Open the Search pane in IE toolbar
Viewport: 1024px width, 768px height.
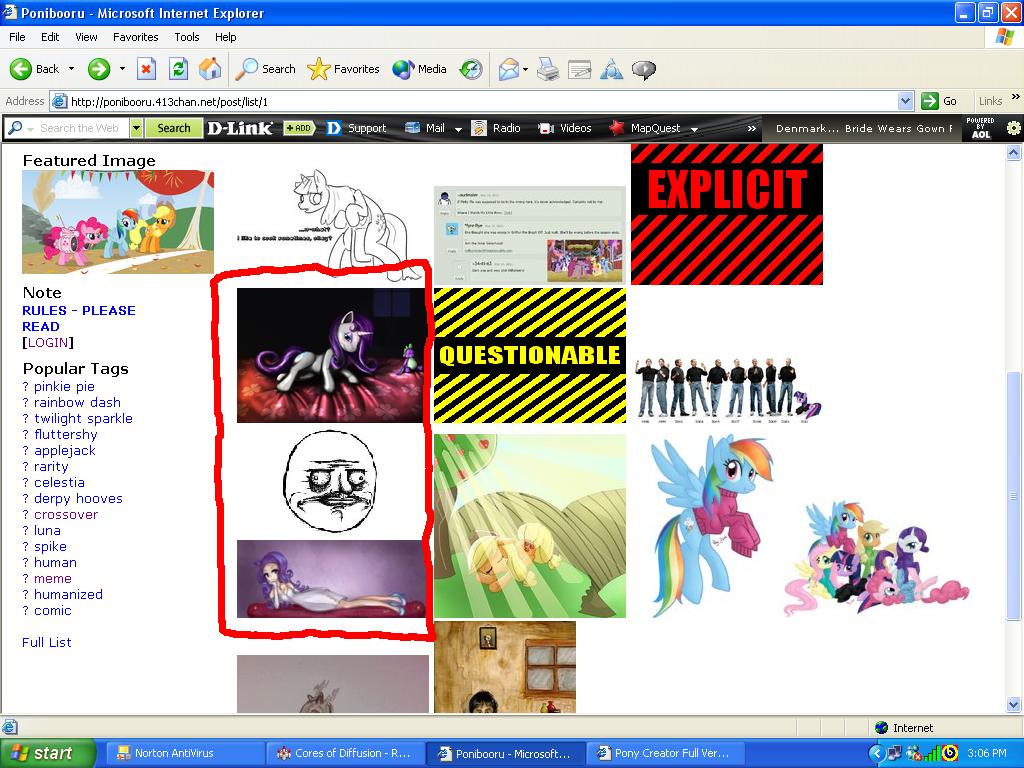266,69
